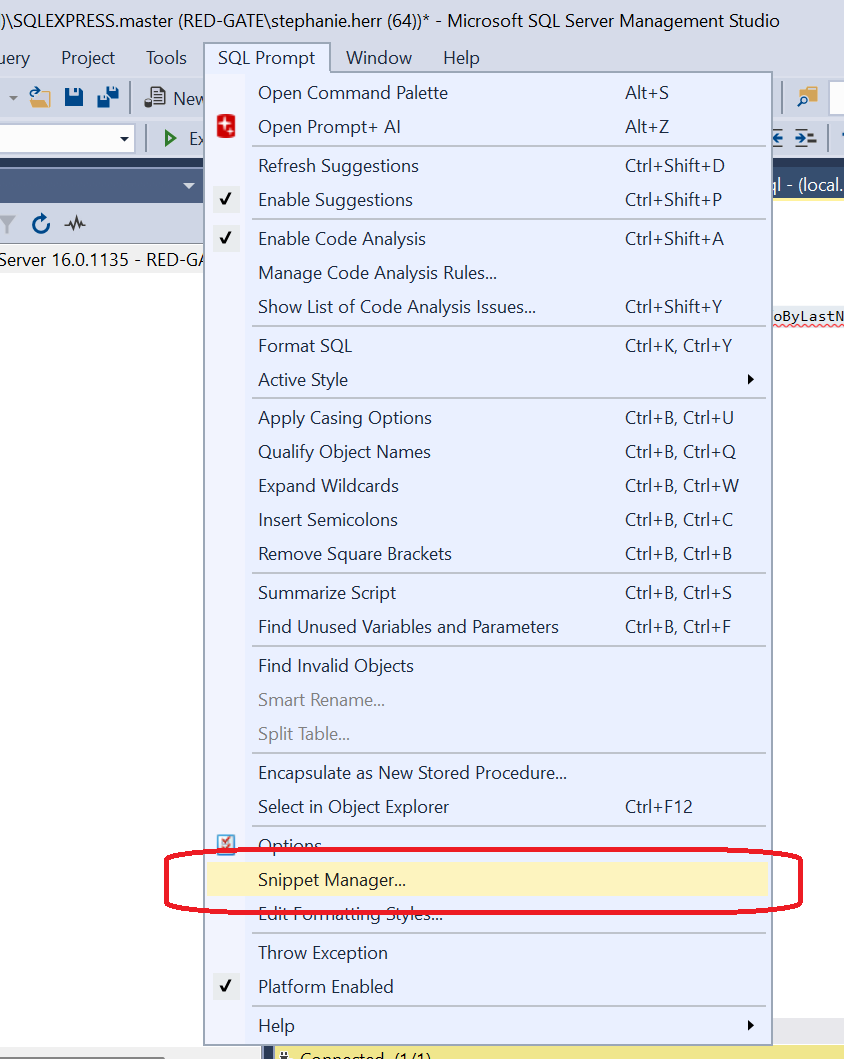Image resolution: width=844 pixels, height=1059 pixels.
Task: Open Snippet Manager from the menu
Action: point(331,880)
